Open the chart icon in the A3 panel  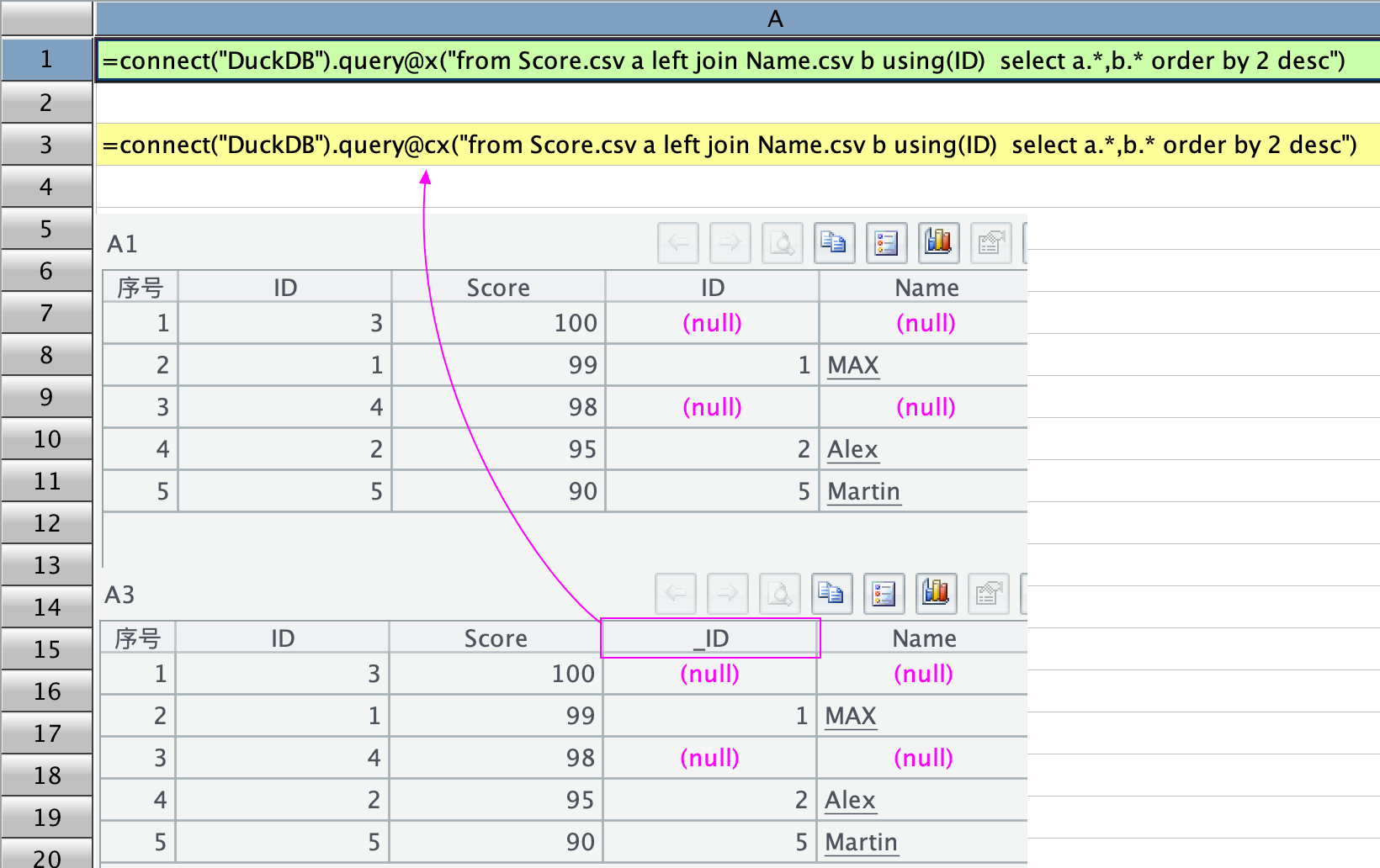click(936, 594)
